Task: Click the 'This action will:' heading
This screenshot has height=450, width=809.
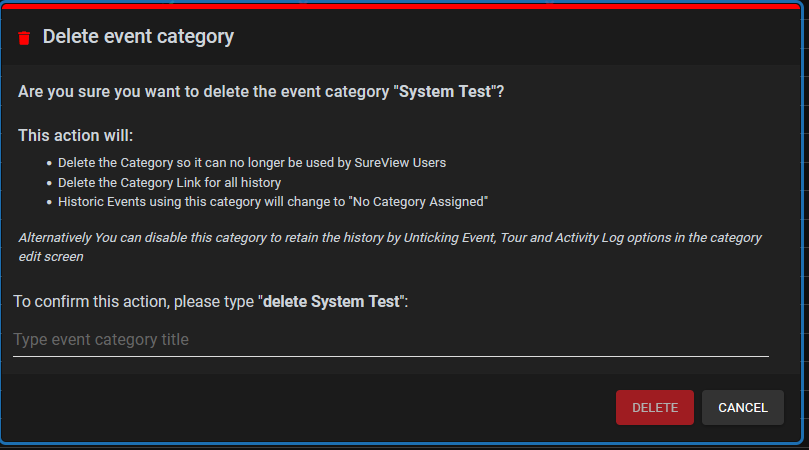Action: pyautogui.click(x=76, y=136)
